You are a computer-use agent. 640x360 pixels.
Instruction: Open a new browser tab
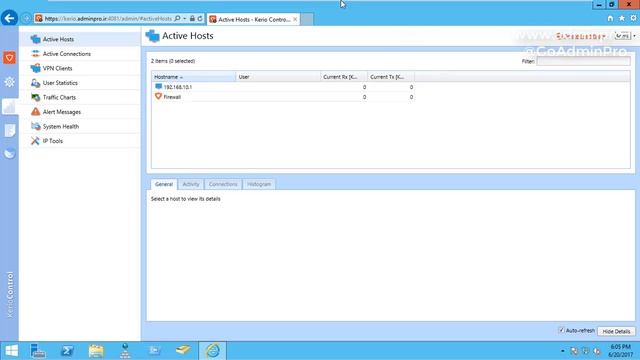coord(307,19)
